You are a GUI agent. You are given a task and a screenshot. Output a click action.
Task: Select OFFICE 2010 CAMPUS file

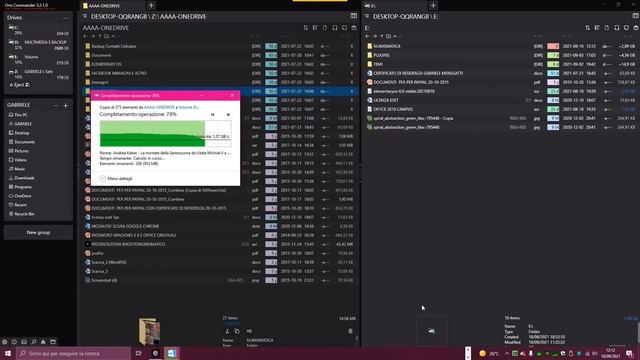502,109
